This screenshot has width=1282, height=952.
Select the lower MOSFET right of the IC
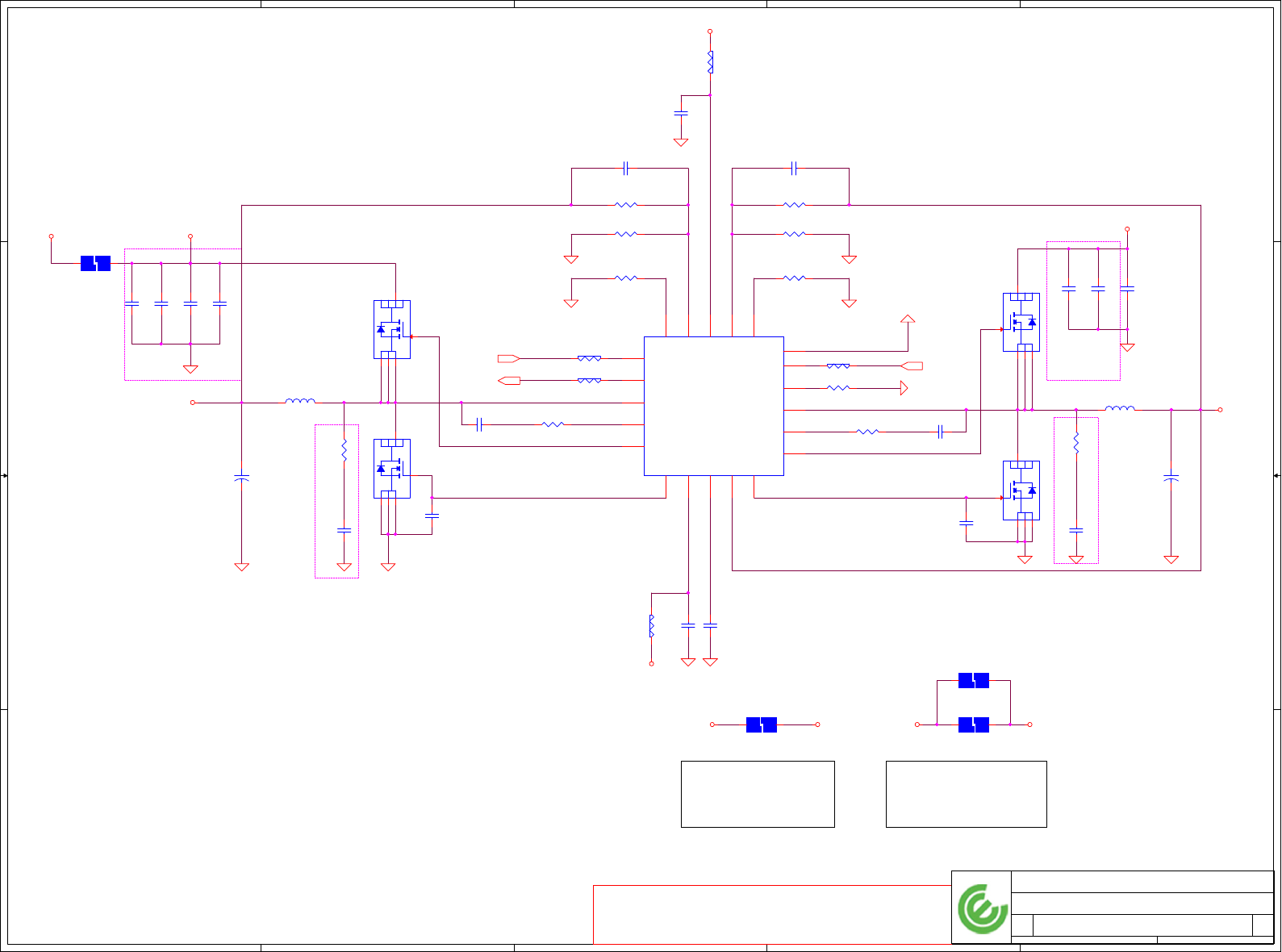(x=1021, y=491)
